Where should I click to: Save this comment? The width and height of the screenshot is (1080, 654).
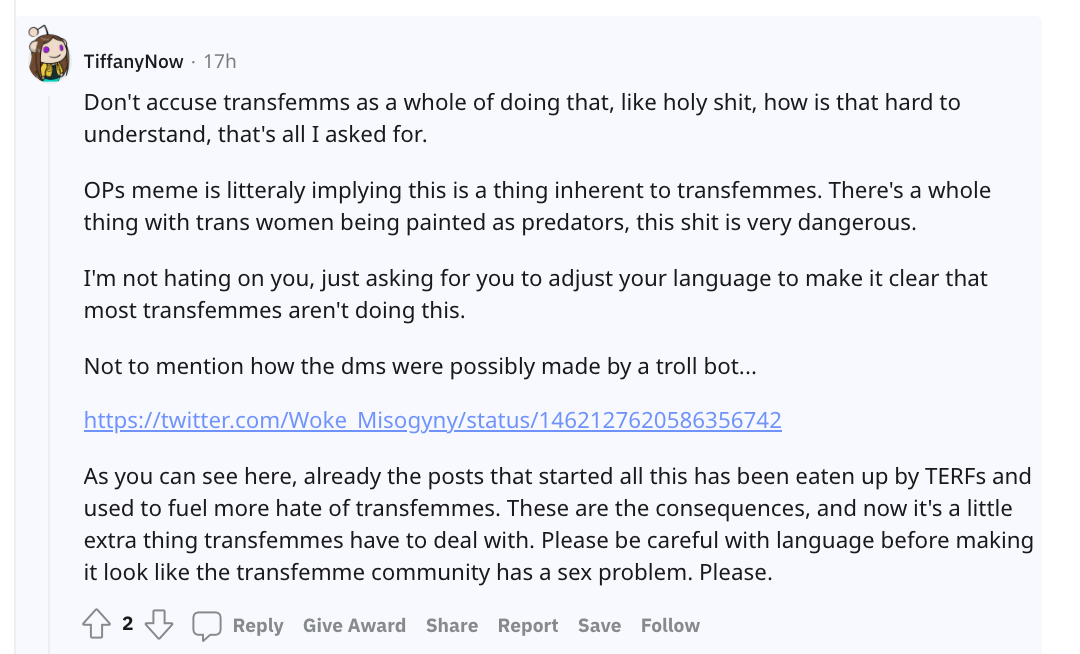pos(599,625)
